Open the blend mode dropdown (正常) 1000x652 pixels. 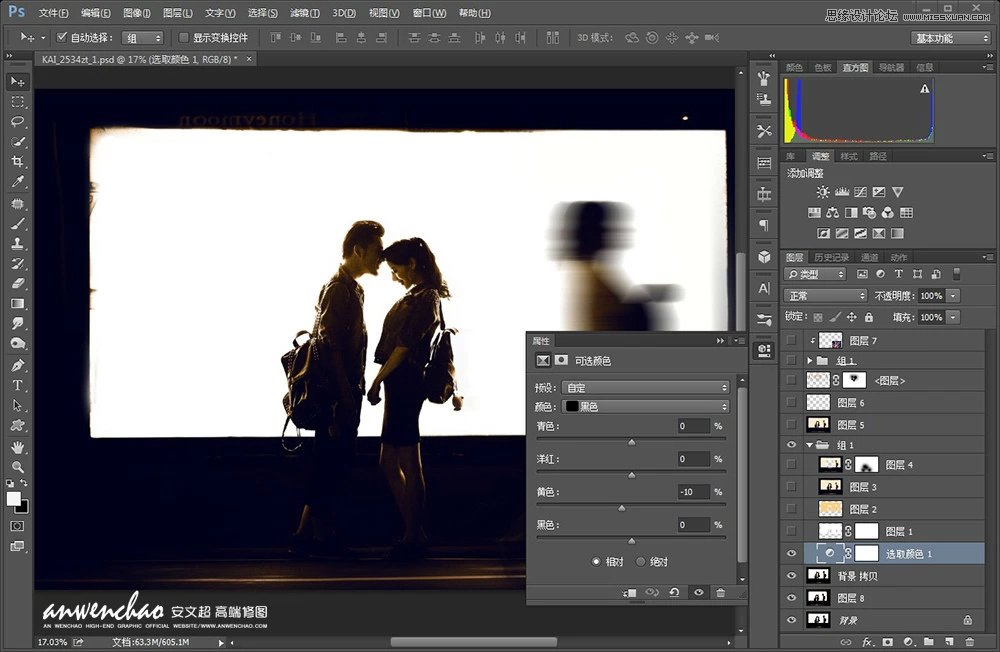click(x=825, y=296)
